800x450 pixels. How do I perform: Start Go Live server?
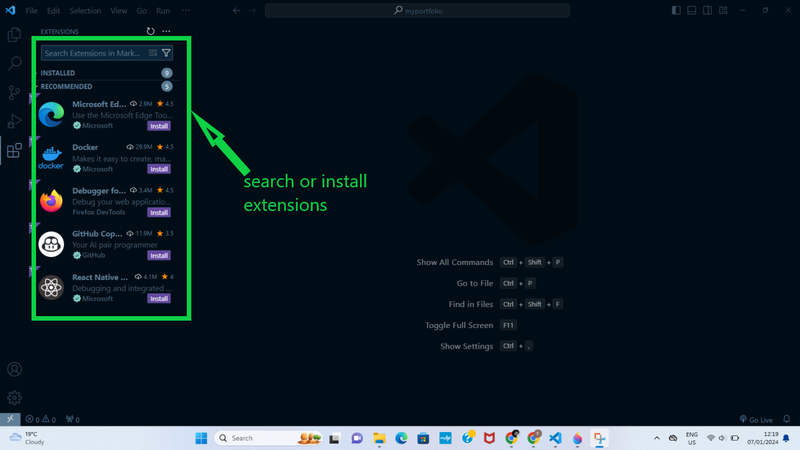point(756,419)
